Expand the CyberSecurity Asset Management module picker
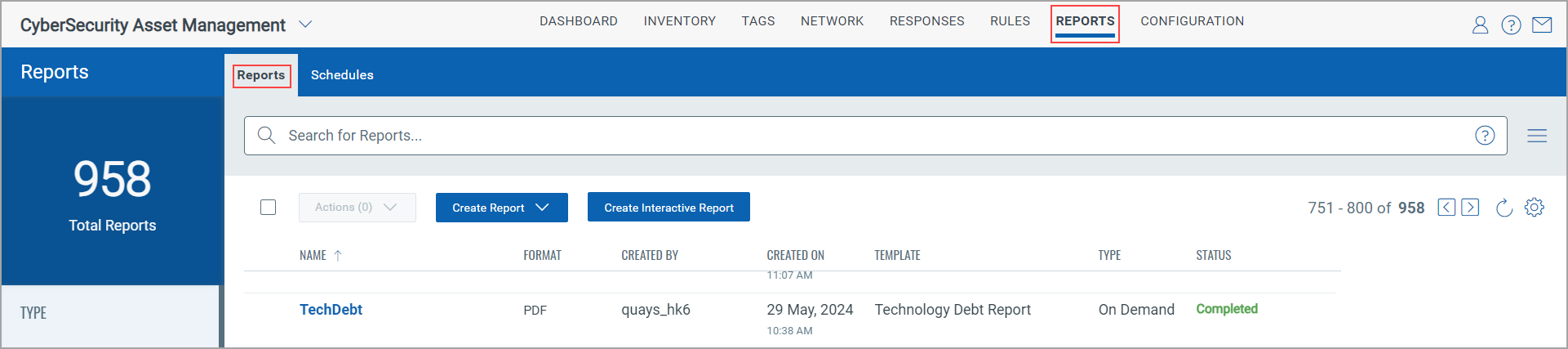 click(305, 25)
